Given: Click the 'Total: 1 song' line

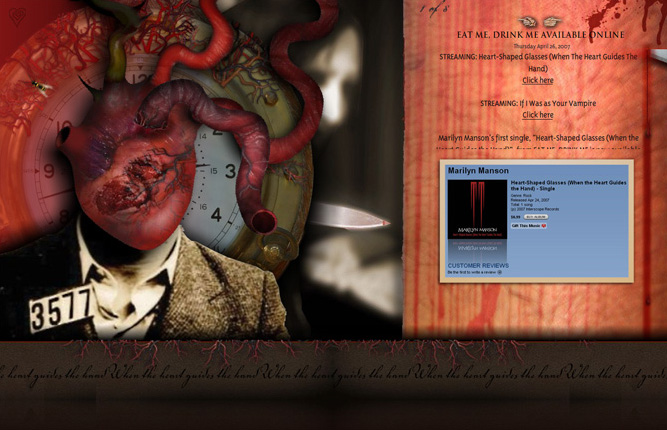Looking at the screenshot, I should click(522, 205).
